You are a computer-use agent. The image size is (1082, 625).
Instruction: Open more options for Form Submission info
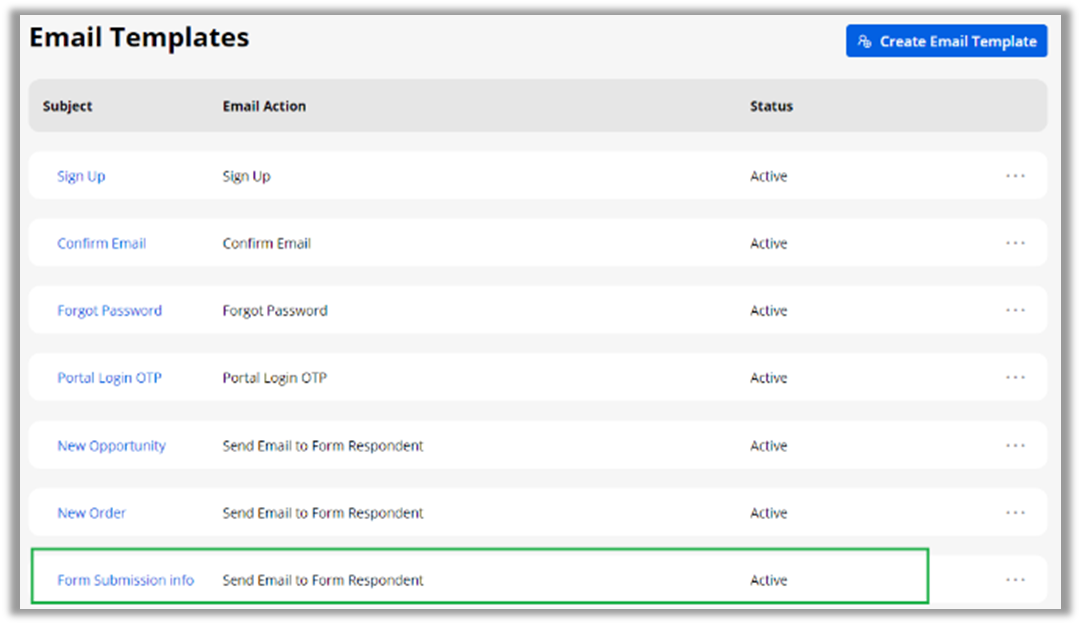[1015, 580]
